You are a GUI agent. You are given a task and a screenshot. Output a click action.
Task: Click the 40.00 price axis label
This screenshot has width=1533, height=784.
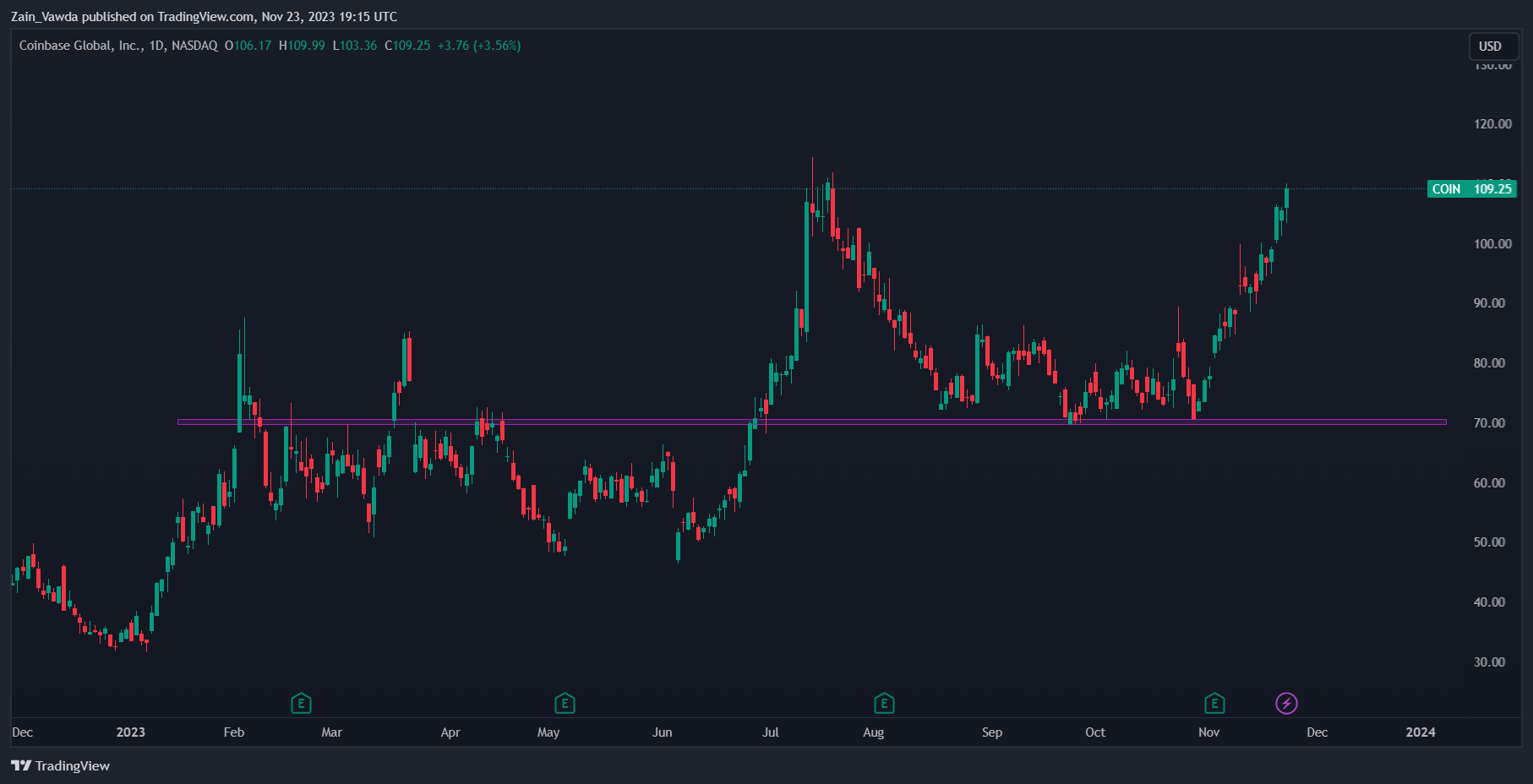[1489, 602]
